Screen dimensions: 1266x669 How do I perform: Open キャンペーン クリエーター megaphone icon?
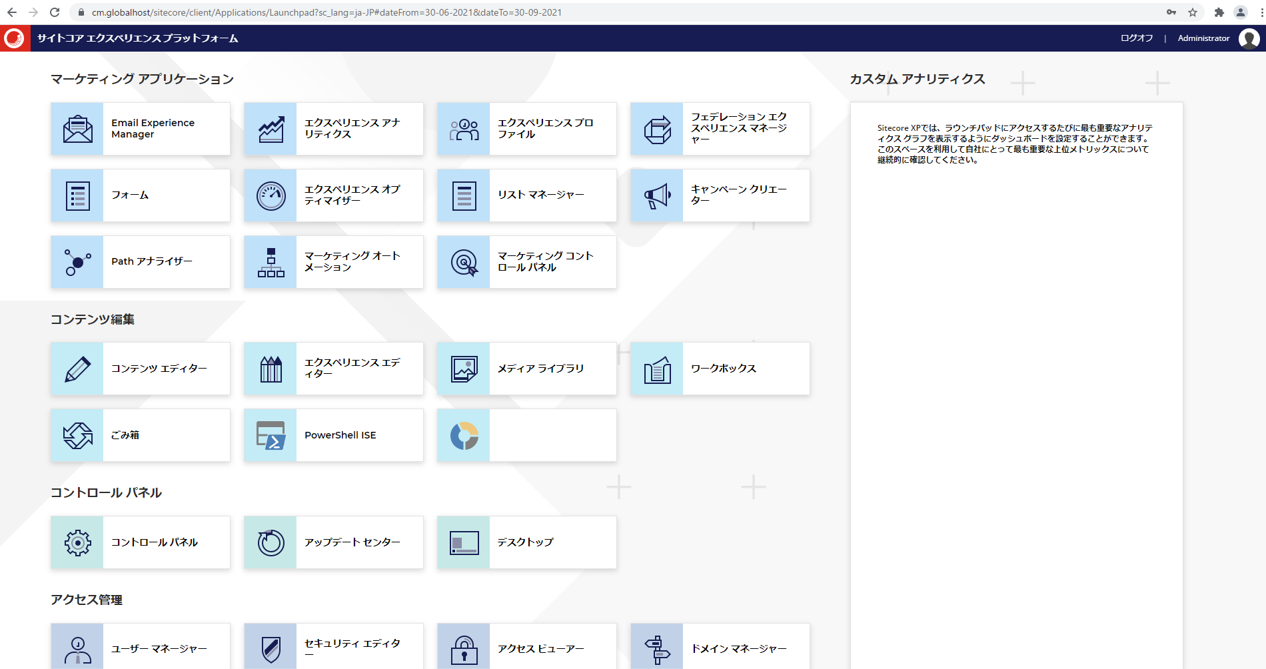click(656, 195)
